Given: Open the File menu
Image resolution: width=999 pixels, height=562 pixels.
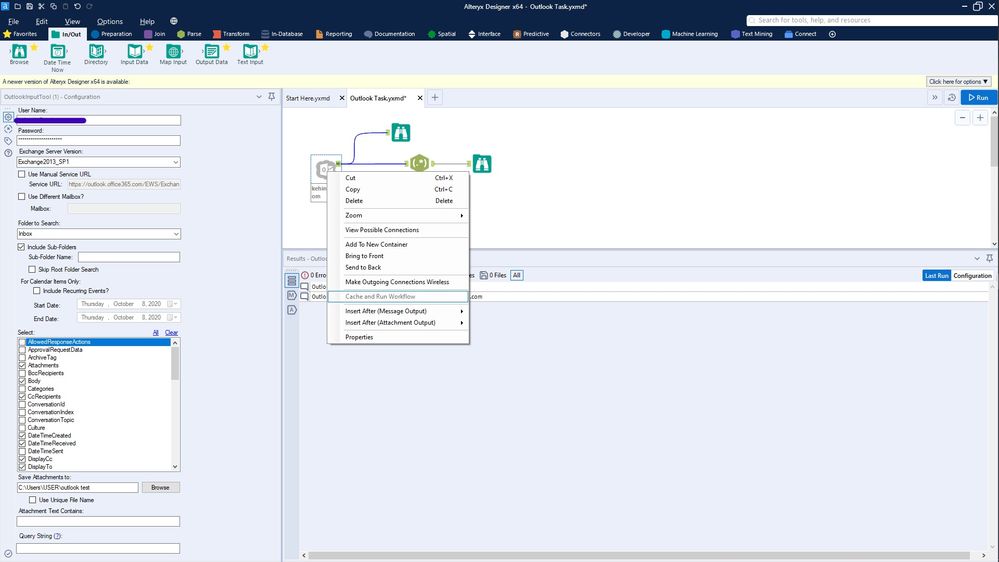Looking at the screenshot, I should tap(13, 21).
